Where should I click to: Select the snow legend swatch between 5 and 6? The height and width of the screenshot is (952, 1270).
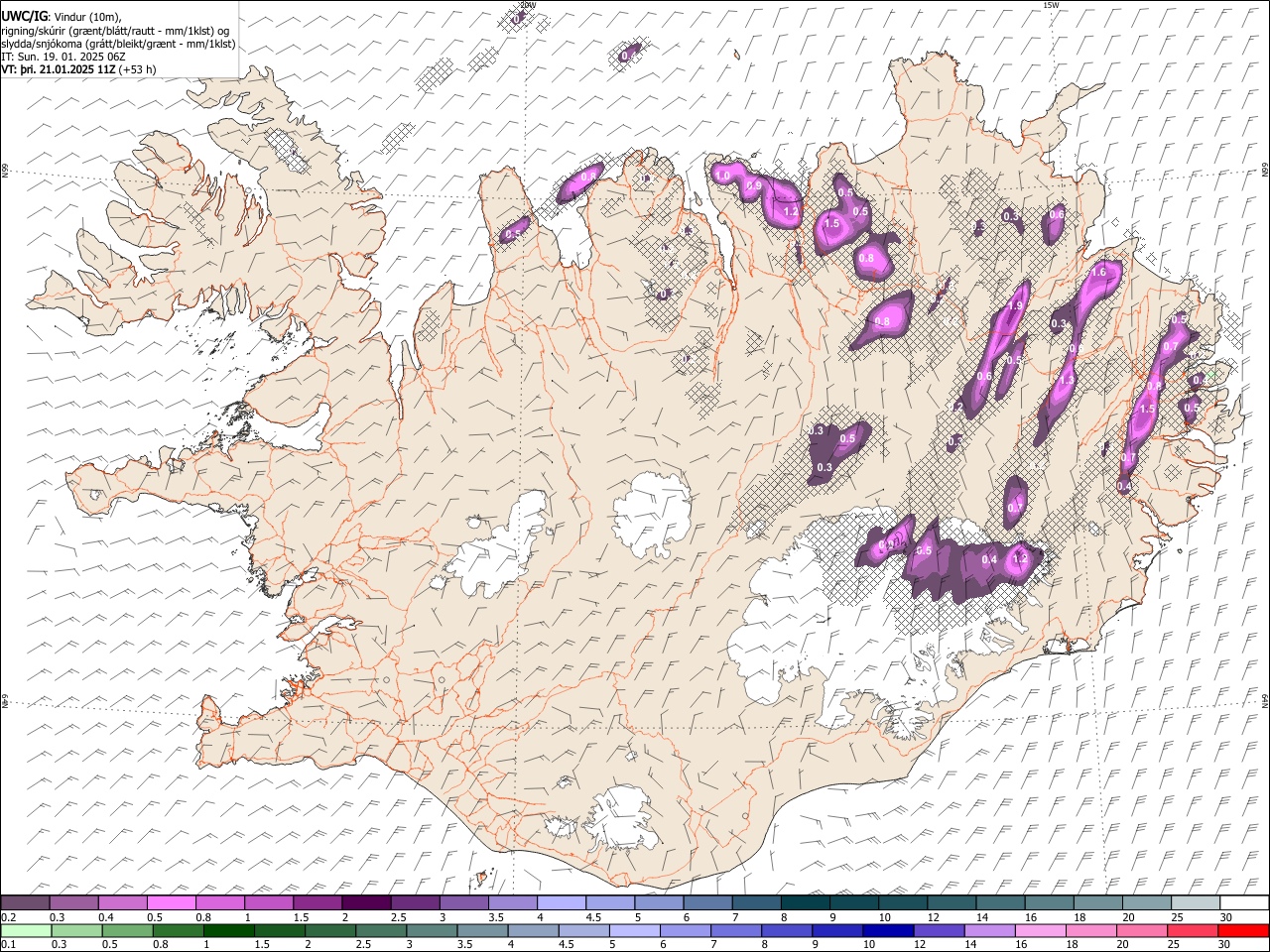658,902
